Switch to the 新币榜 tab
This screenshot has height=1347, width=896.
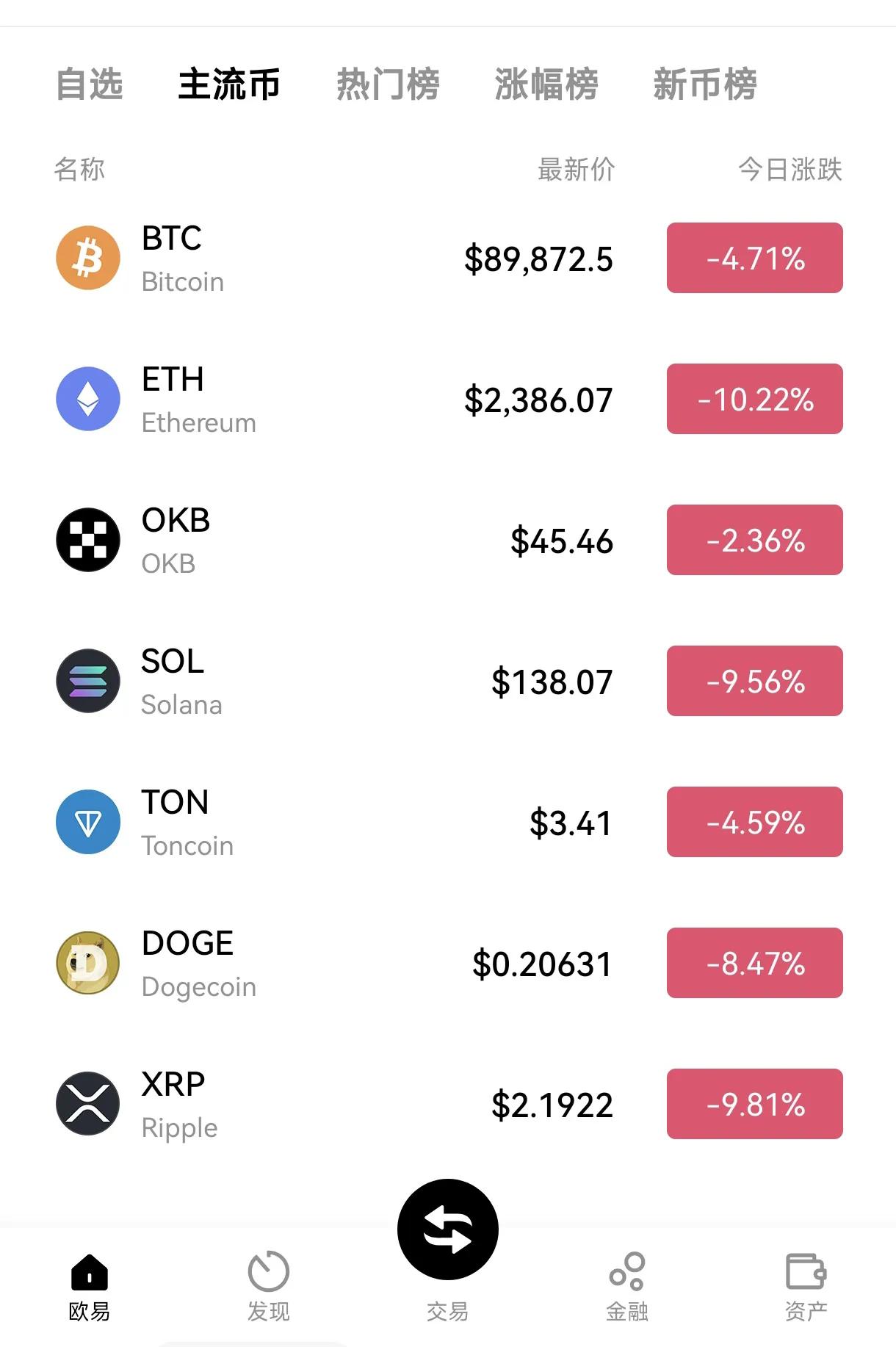point(705,84)
